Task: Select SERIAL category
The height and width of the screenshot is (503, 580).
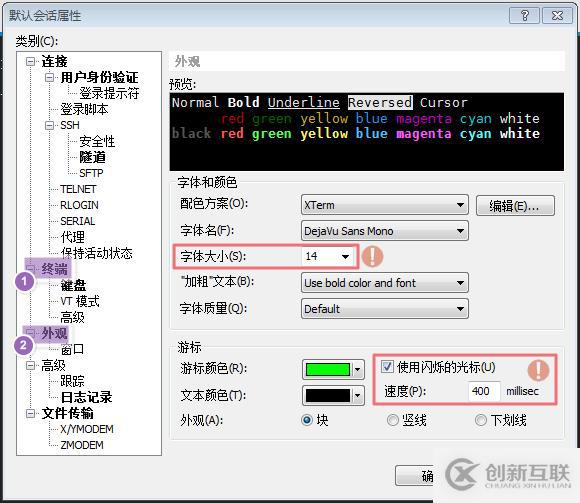Action: pos(78,221)
